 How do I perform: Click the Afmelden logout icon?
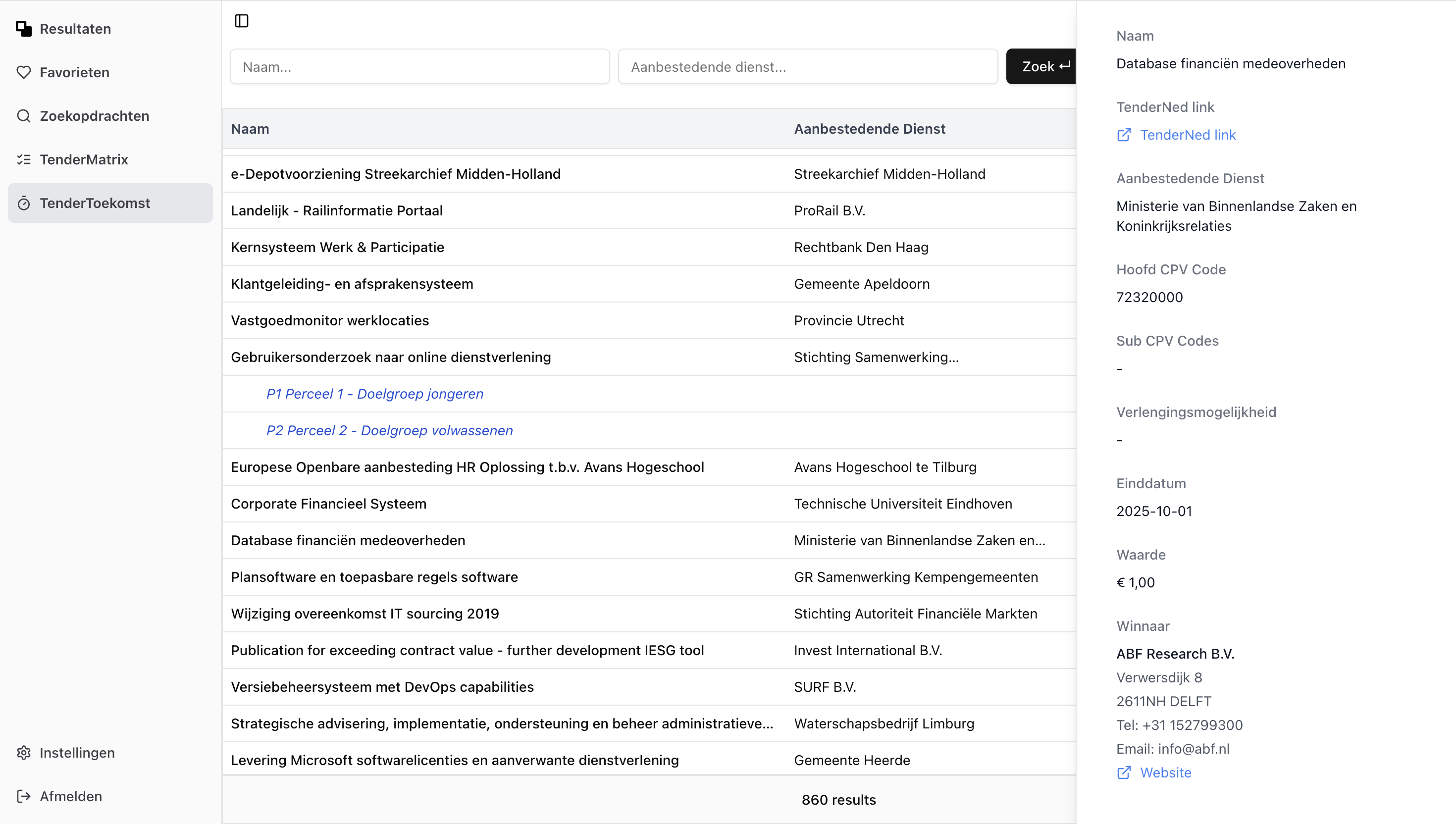(23, 796)
